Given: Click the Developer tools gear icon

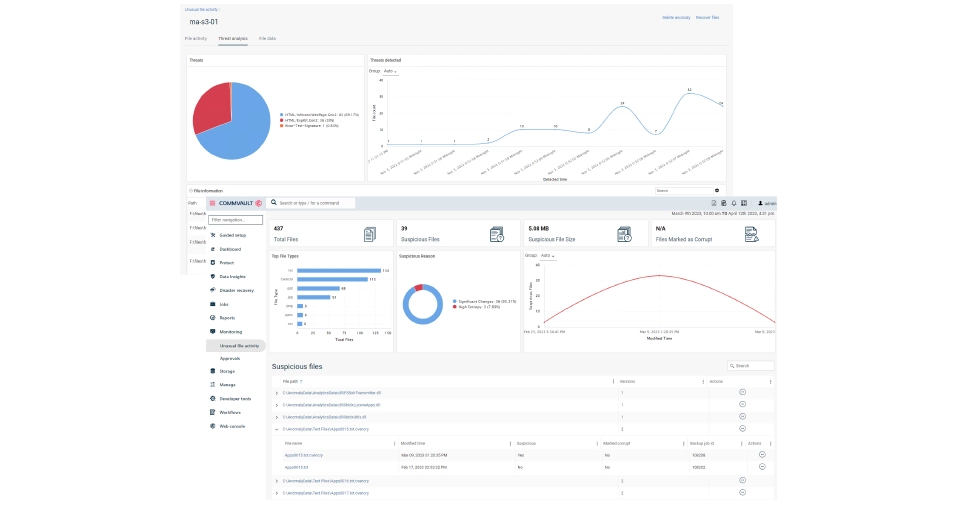Looking at the screenshot, I should click(x=212, y=398).
